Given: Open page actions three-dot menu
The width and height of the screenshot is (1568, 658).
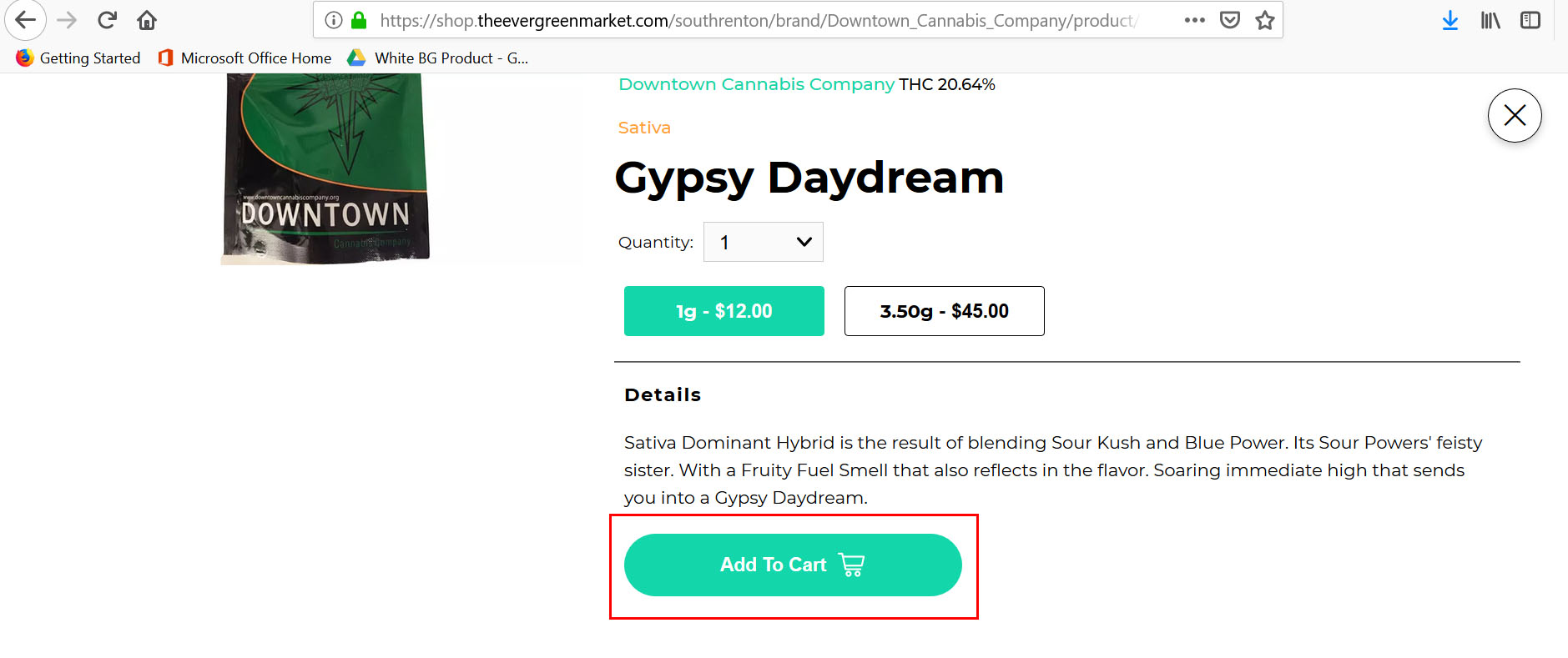Looking at the screenshot, I should click(x=1195, y=20).
